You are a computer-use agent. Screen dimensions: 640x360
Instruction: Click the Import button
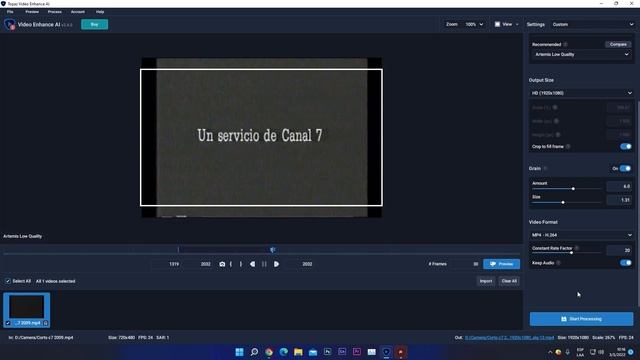(x=486, y=281)
